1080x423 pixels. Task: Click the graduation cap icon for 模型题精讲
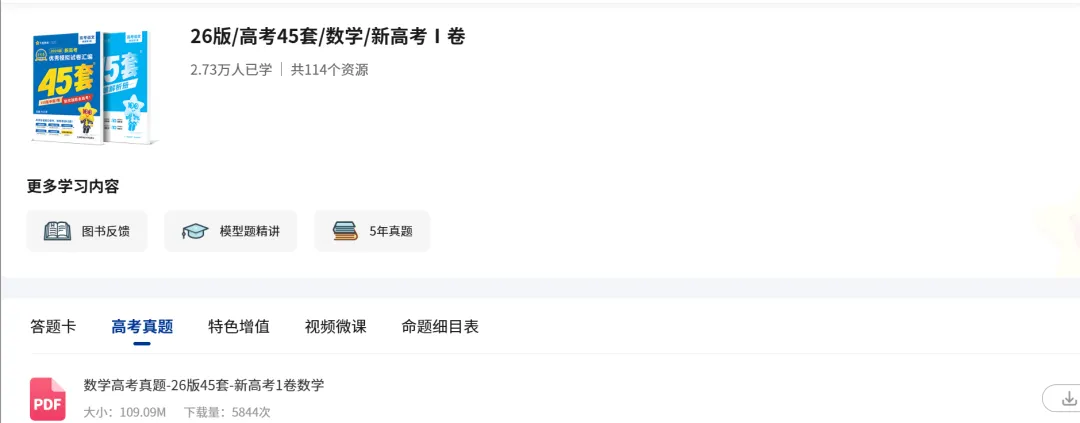coord(195,231)
